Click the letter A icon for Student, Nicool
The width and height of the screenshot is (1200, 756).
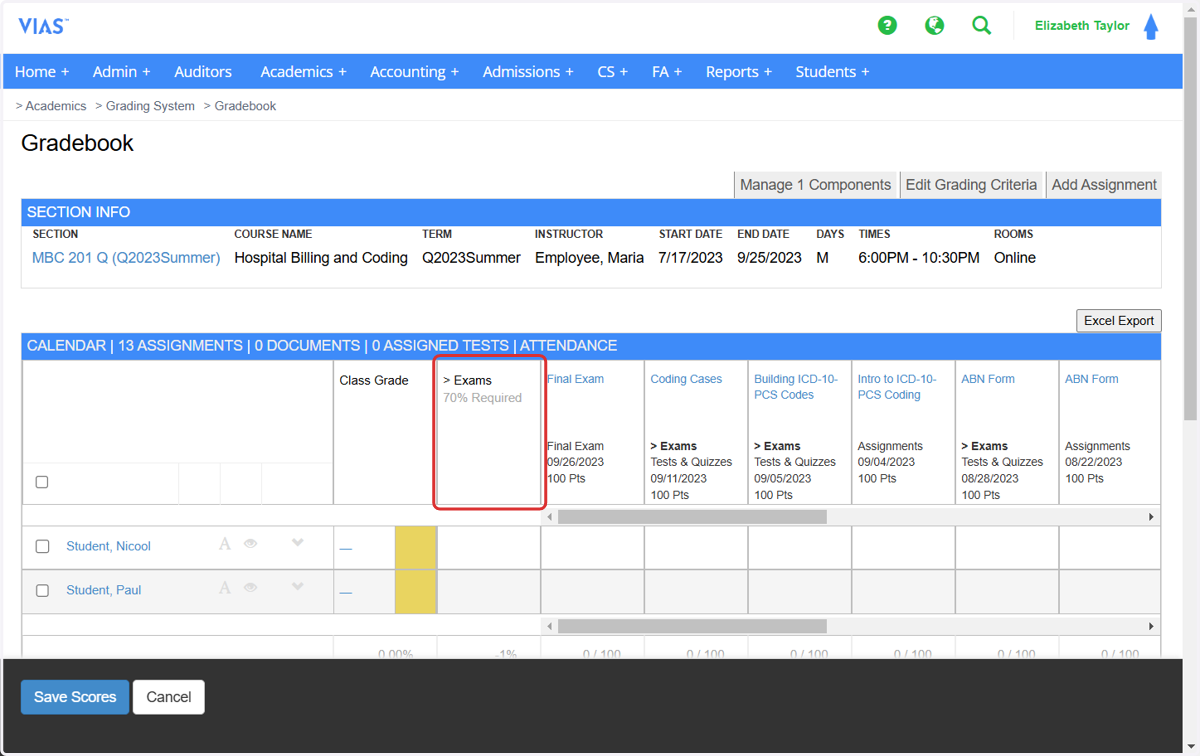[x=224, y=544]
